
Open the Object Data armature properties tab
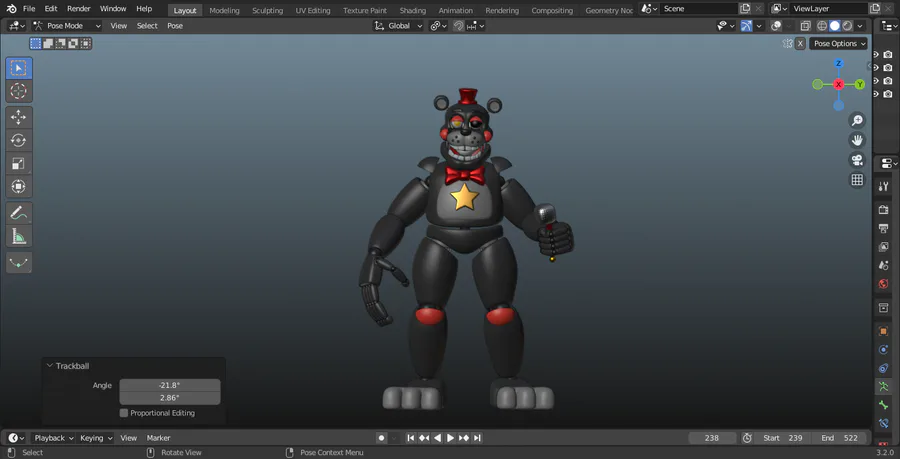coord(883,387)
